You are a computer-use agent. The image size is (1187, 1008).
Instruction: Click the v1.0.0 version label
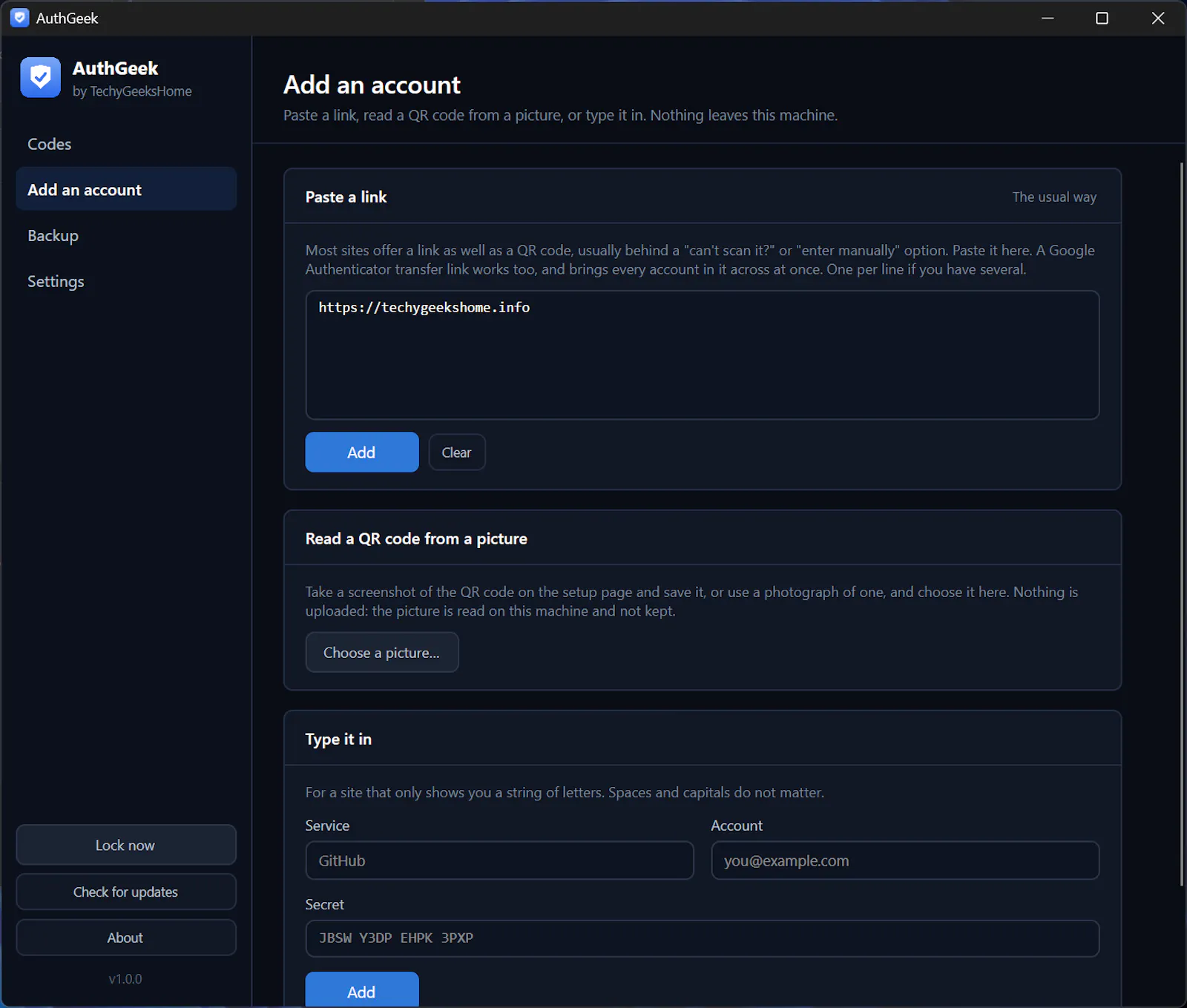click(125, 979)
